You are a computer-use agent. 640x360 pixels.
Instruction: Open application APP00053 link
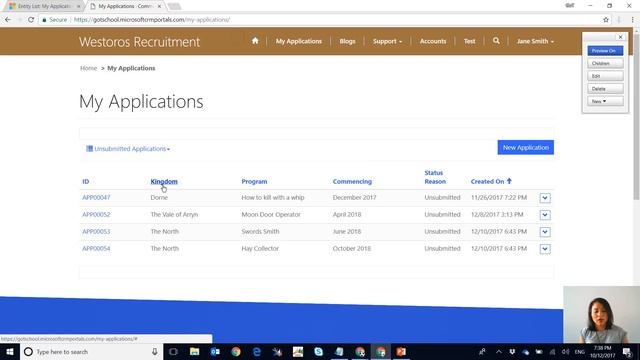[x=96, y=231]
